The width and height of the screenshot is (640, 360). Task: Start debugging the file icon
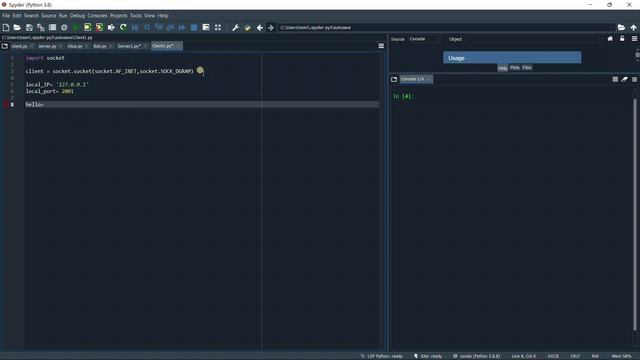[135, 27]
